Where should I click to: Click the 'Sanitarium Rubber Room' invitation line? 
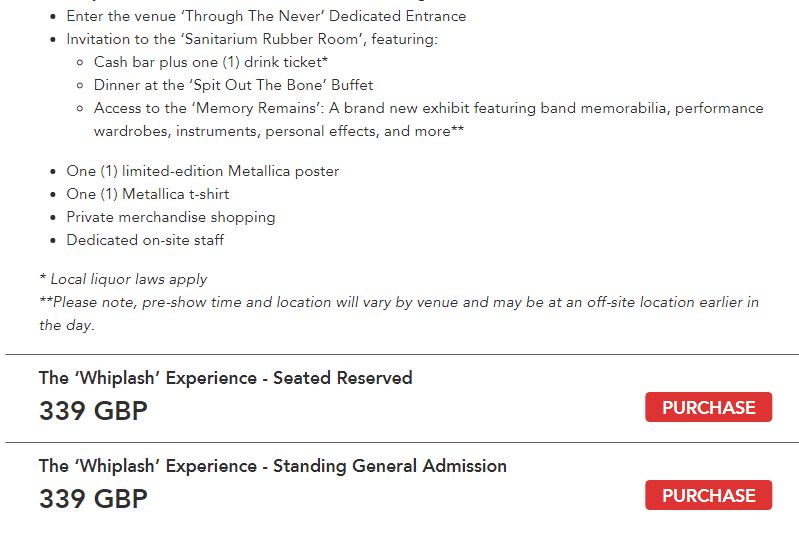[x=252, y=39]
